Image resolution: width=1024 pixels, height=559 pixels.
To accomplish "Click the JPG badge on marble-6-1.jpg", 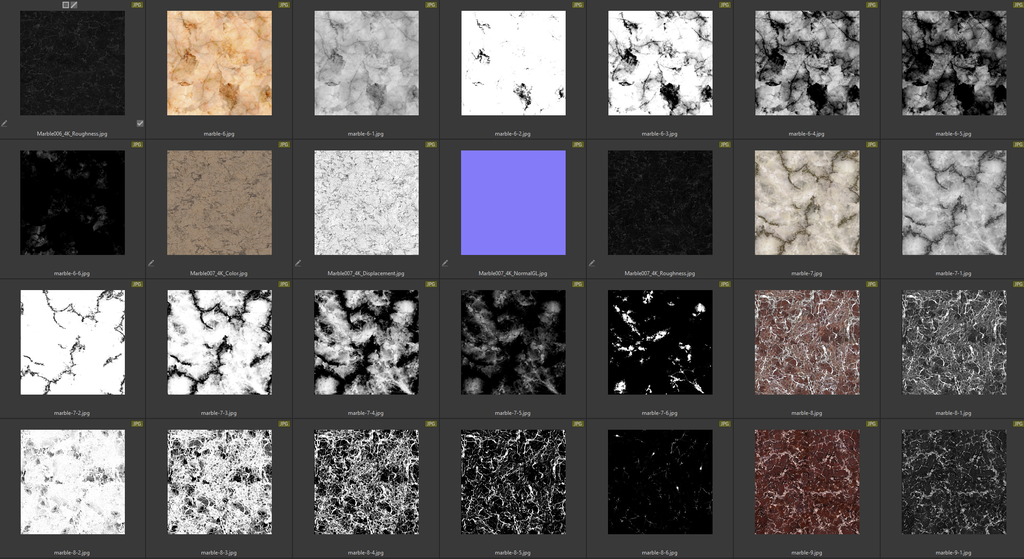I will point(431,5).
